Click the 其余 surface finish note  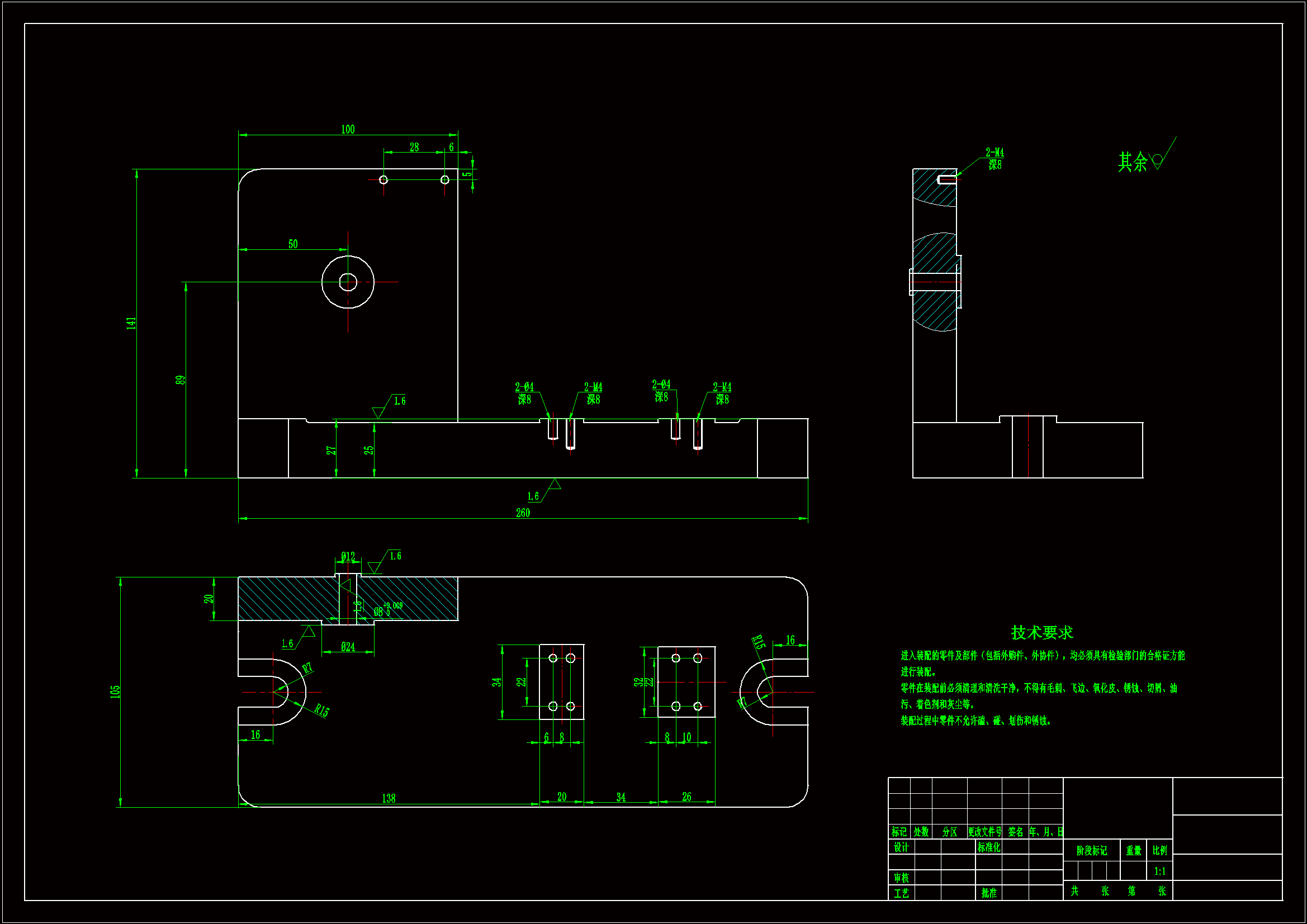coord(1132,162)
